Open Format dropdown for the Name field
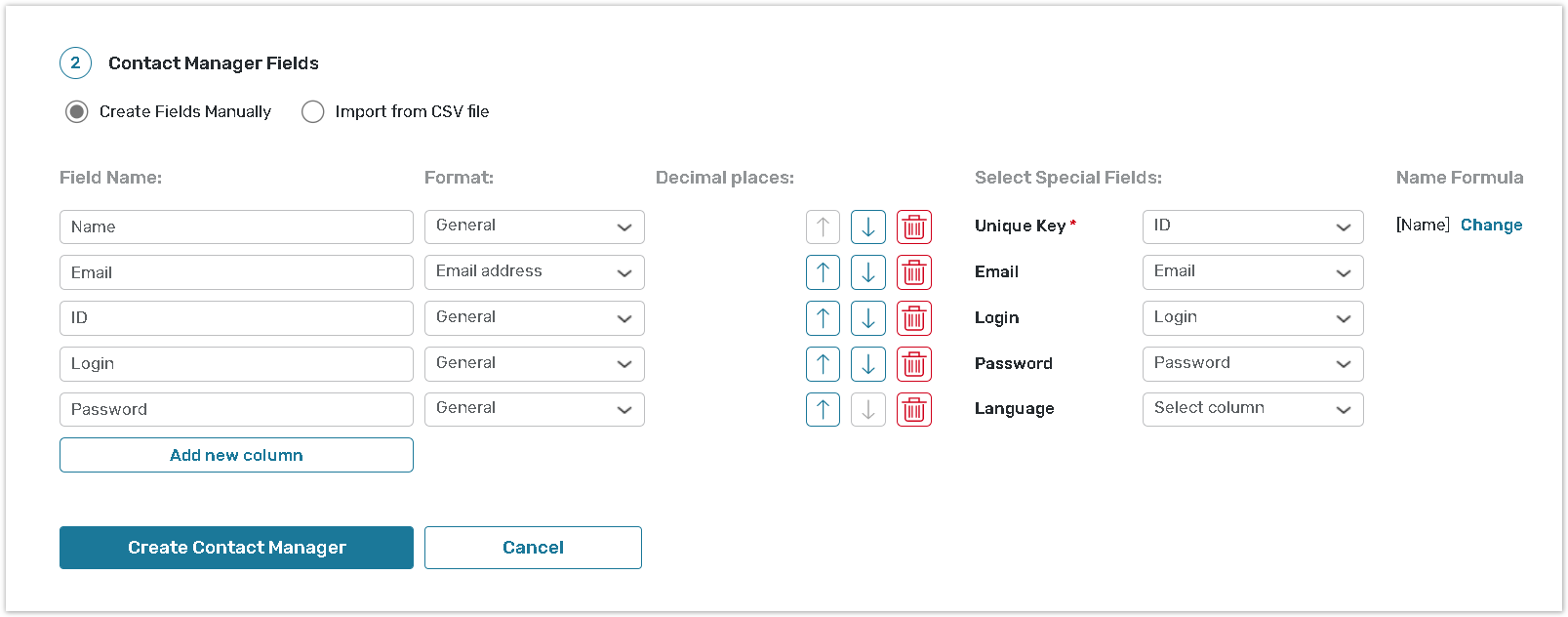The image size is (1568, 617). click(534, 226)
